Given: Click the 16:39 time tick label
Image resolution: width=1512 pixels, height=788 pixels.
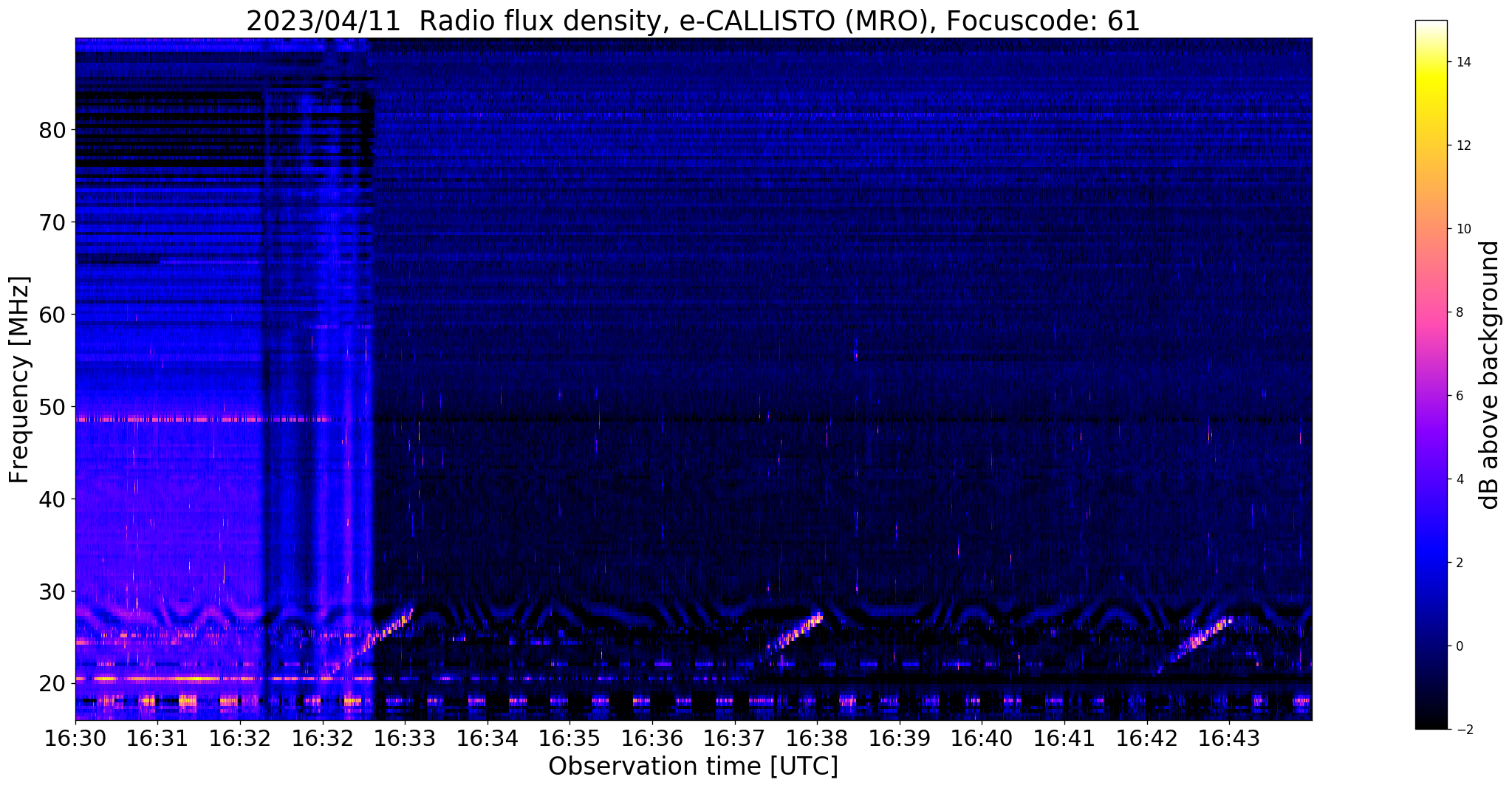Looking at the screenshot, I should [x=900, y=739].
